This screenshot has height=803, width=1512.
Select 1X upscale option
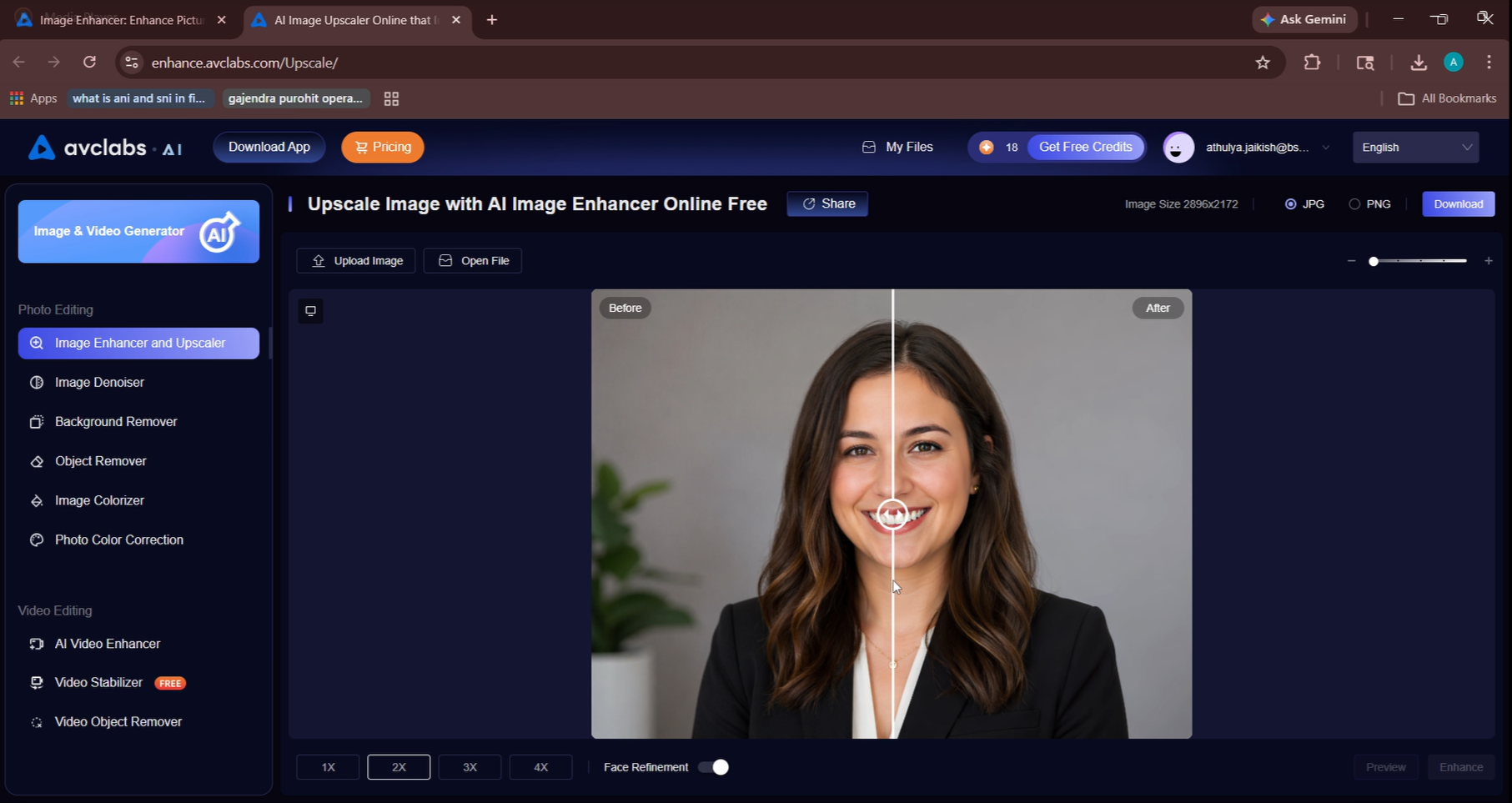328,767
